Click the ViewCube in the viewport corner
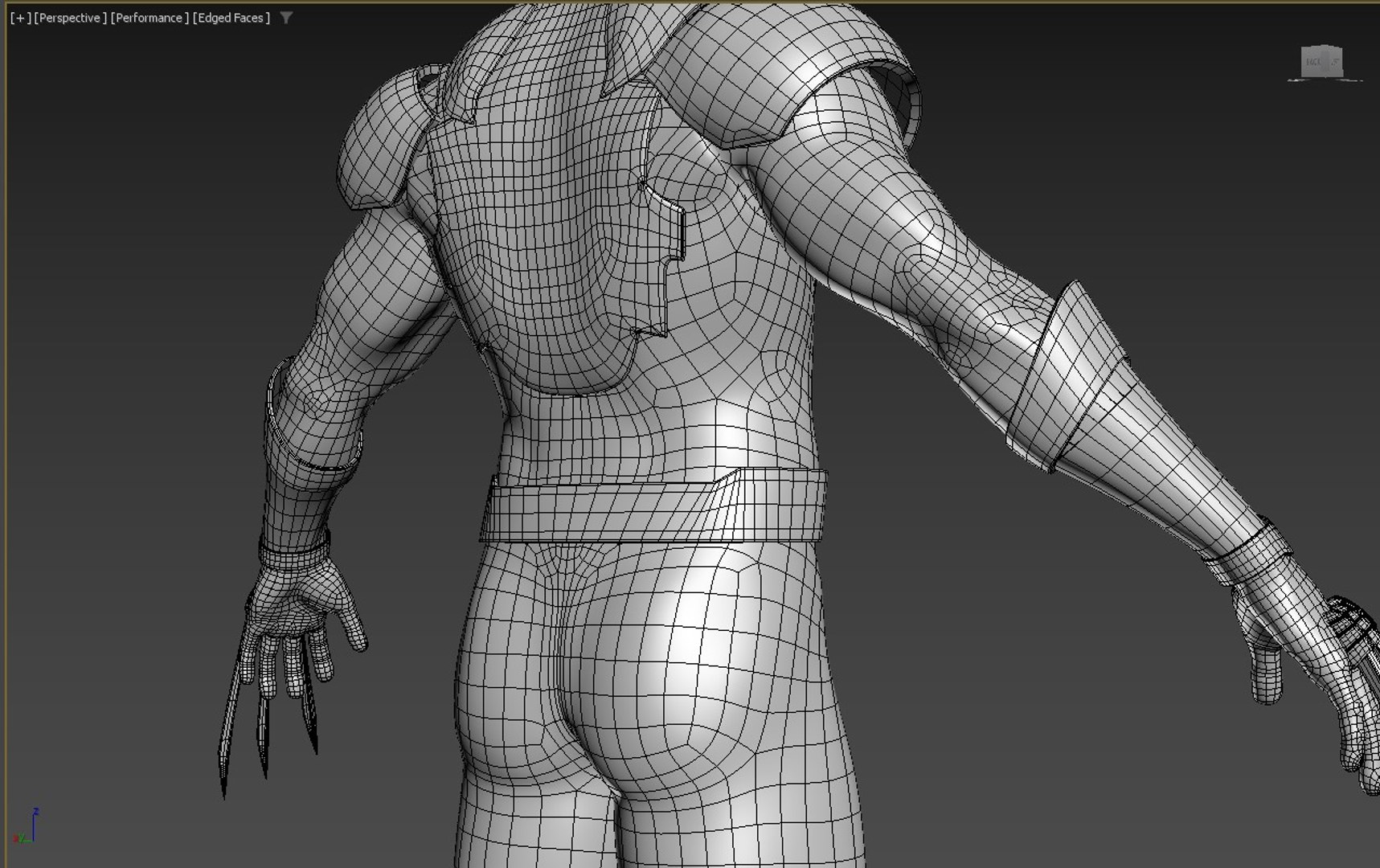 click(1322, 63)
